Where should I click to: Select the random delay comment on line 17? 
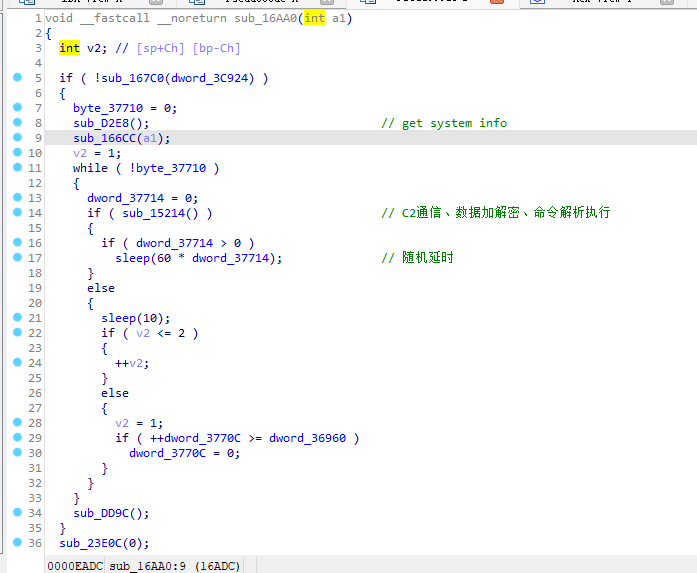tap(417, 257)
